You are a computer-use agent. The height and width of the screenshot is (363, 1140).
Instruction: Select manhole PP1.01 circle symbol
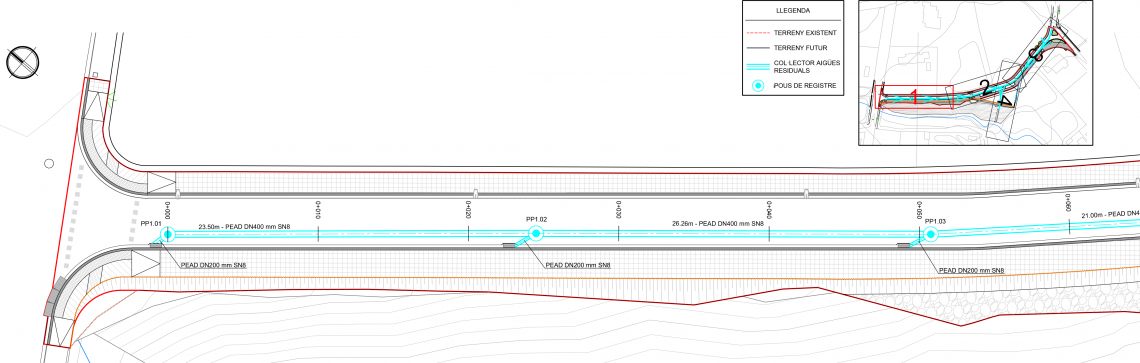tap(167, 234)
